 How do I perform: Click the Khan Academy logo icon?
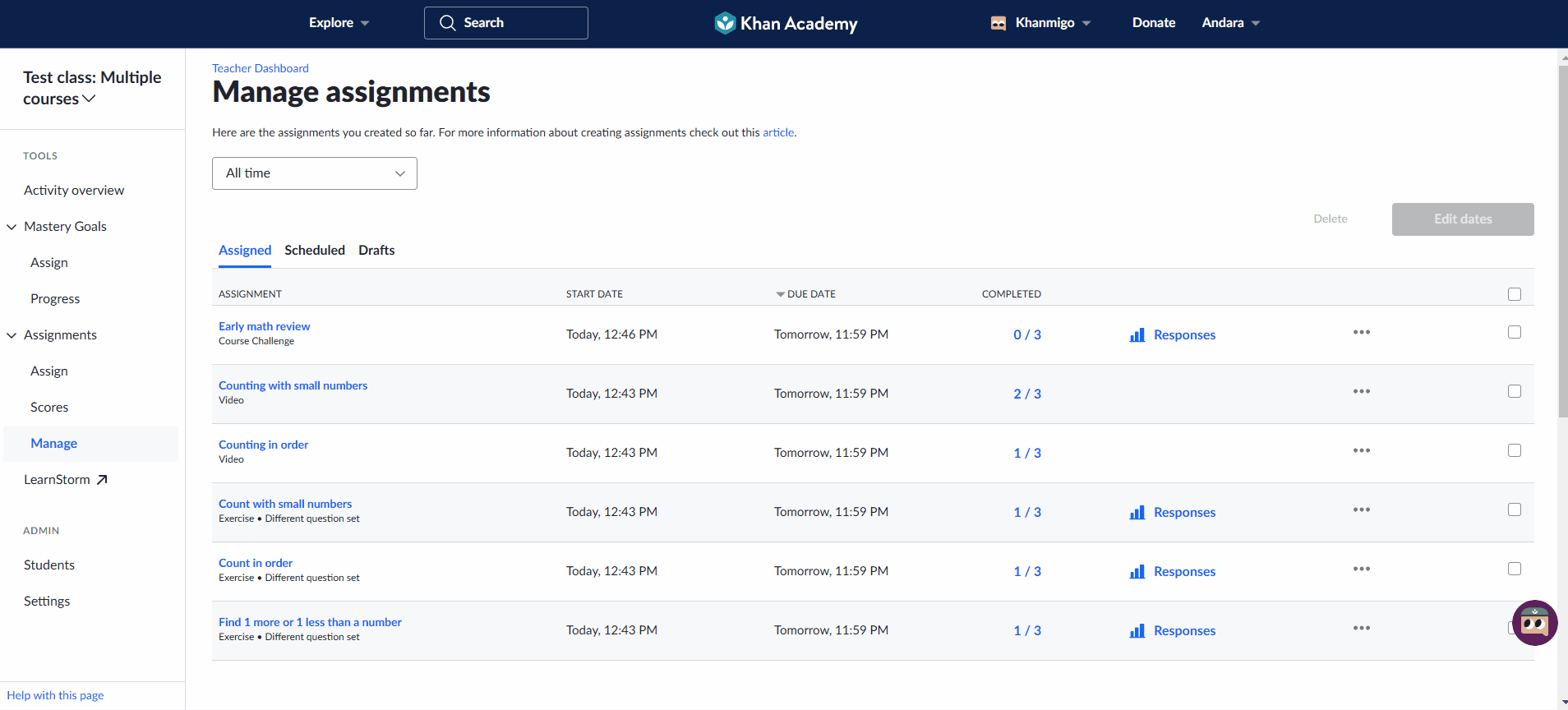coord(724,23)
